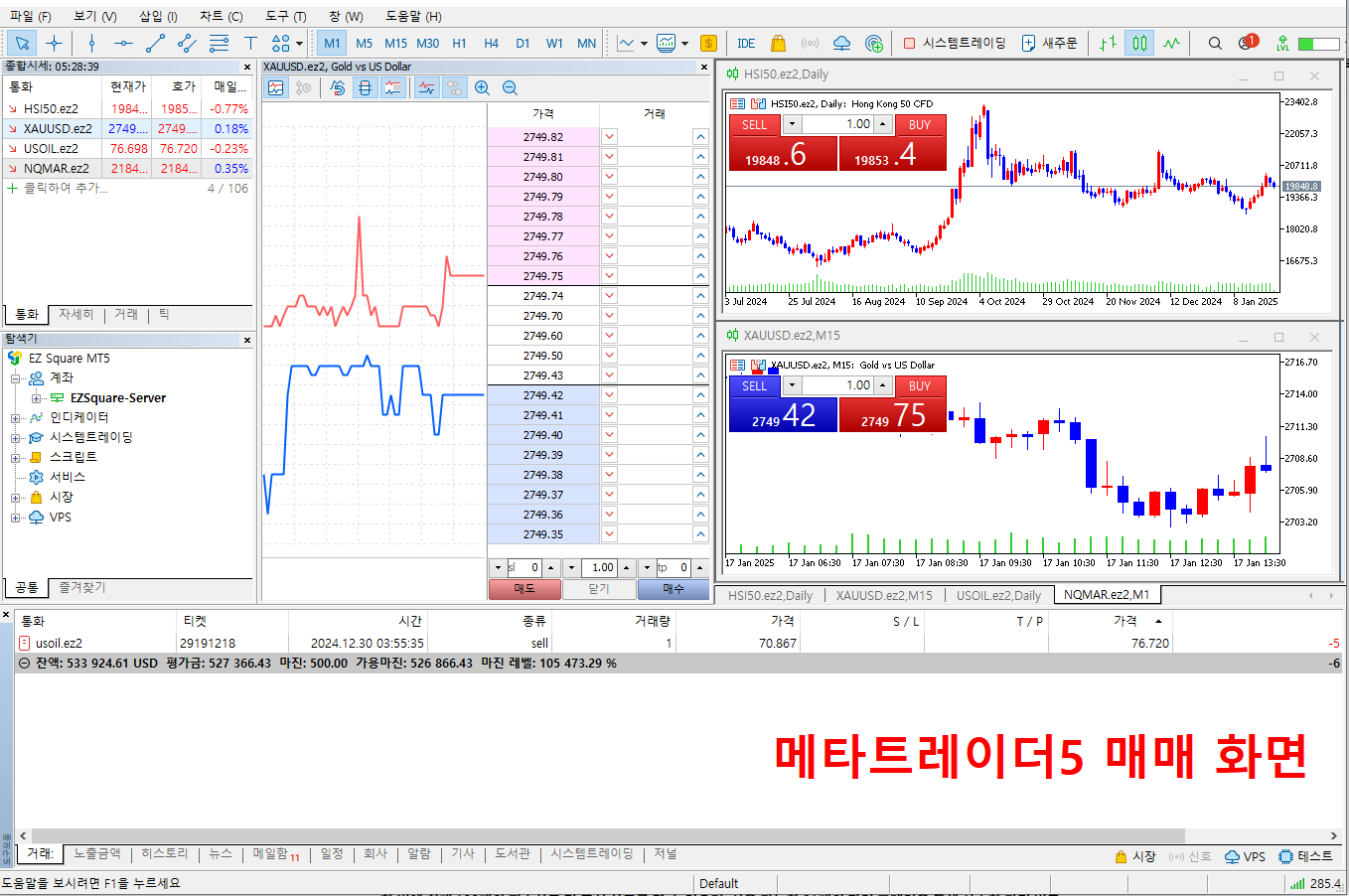1349x896 pixels.
Task: Switch to USOIL.ez2,Daily chart tab
Action: (x=998, y=595)
